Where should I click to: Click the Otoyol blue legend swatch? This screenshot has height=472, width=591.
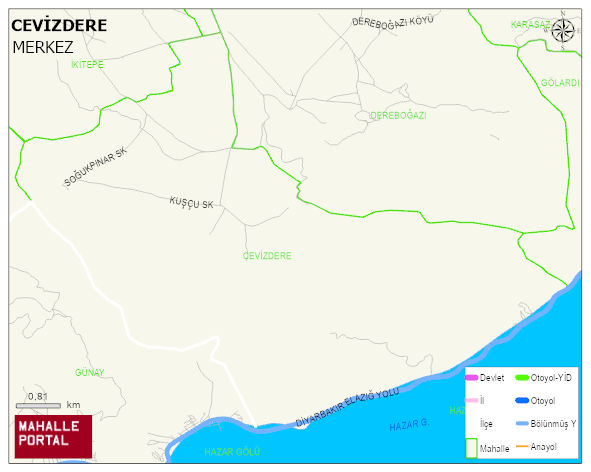point(522,400)
